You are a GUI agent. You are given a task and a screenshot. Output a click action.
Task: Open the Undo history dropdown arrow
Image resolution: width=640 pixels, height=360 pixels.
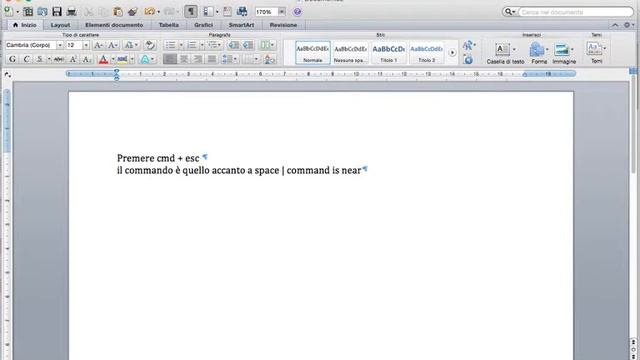click(159, 12)
